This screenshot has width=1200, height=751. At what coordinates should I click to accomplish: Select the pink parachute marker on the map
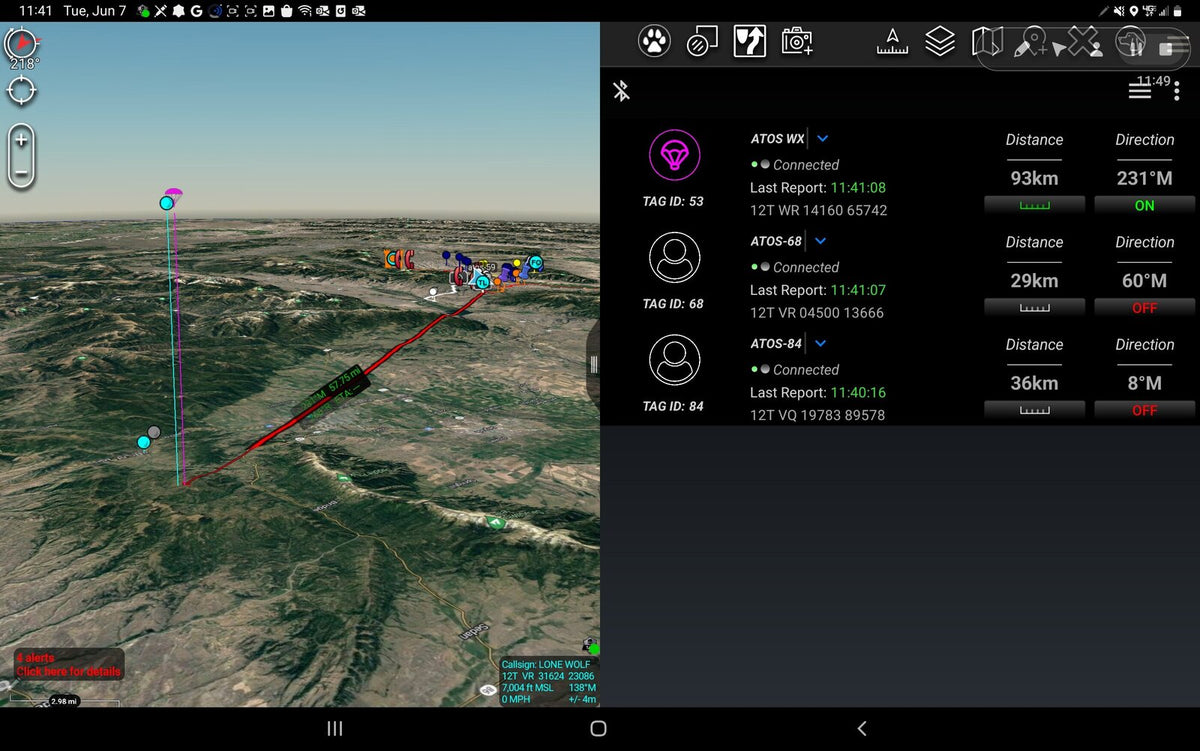tap(174, 193)
